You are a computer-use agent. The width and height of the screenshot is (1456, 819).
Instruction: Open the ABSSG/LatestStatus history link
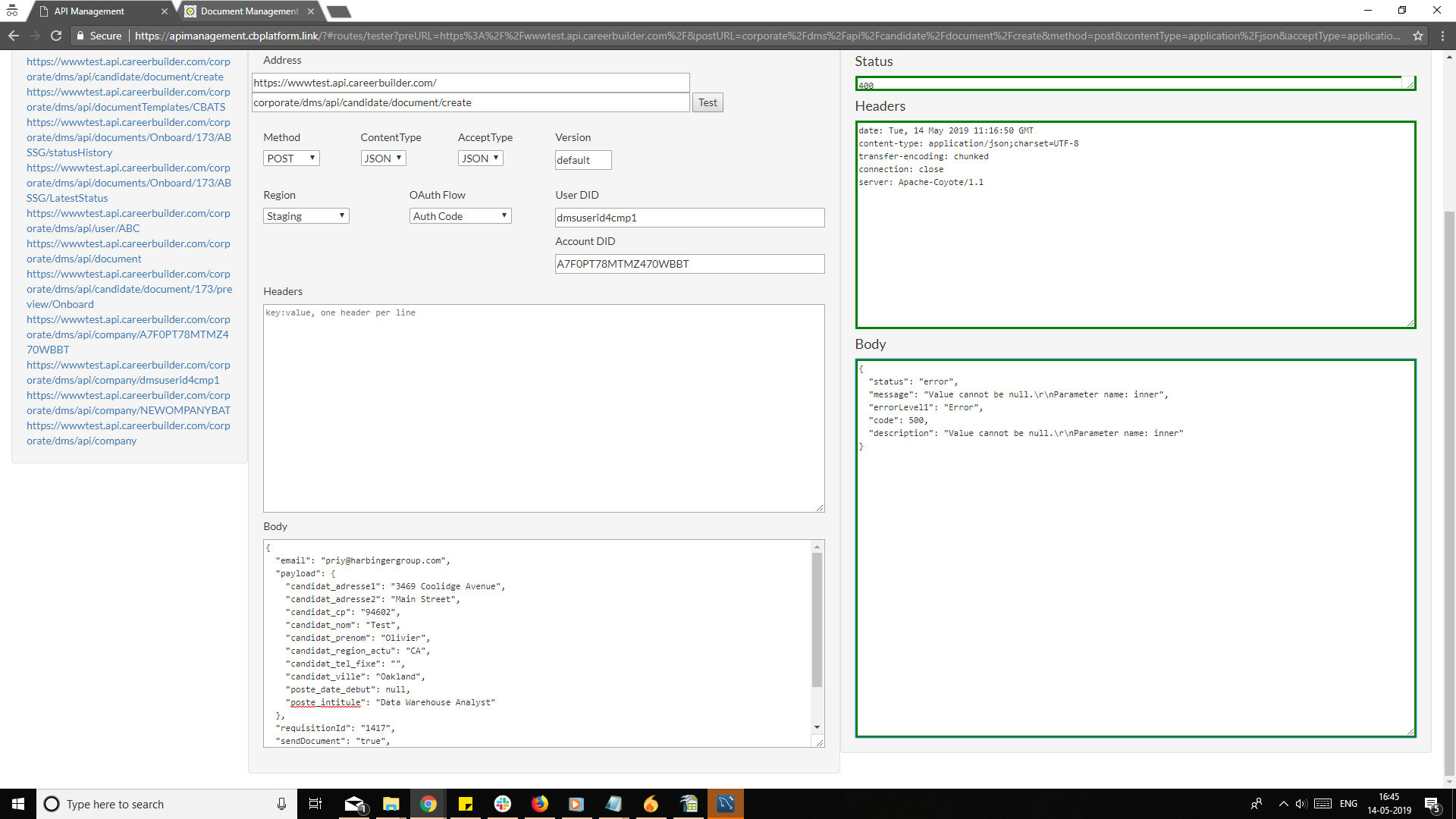point(128,183)
